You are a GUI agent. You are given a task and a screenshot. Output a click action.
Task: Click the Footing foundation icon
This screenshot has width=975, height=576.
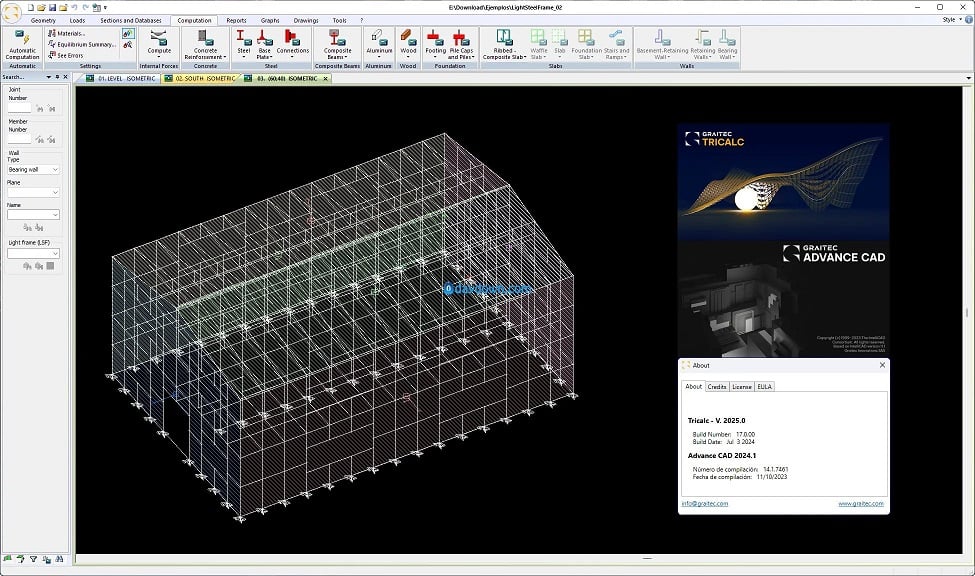pyautogui.click(x=435, y=37)
